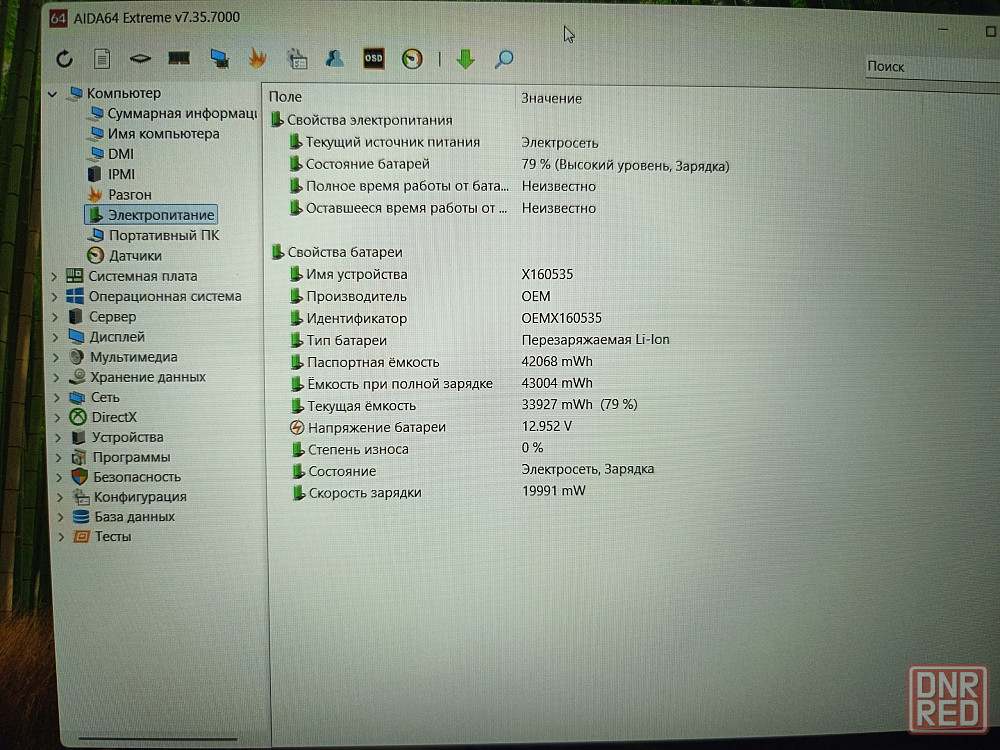This screenshot has height=750, width=1000.
Task: Open the user silhouette toolbar icon
Action: (335, 59)
